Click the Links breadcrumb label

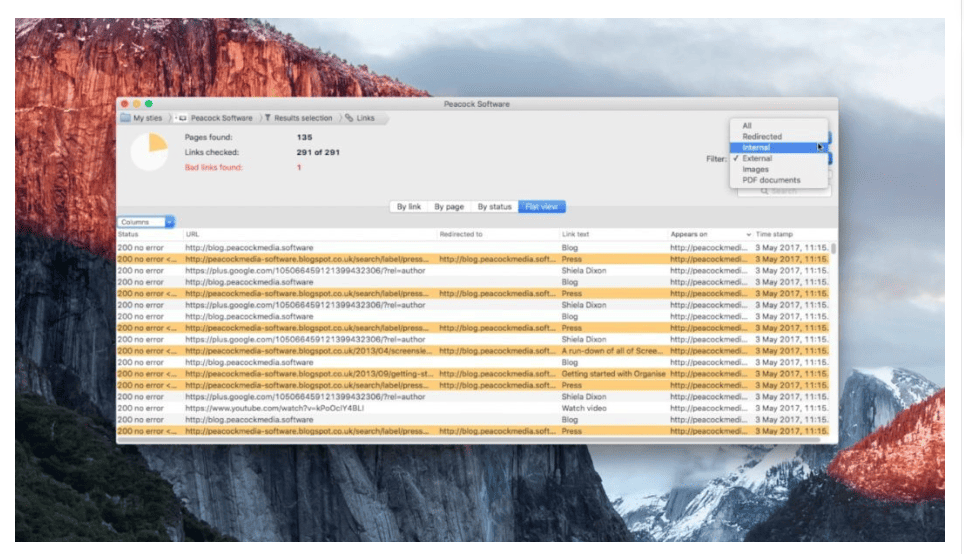click(365, 118)
